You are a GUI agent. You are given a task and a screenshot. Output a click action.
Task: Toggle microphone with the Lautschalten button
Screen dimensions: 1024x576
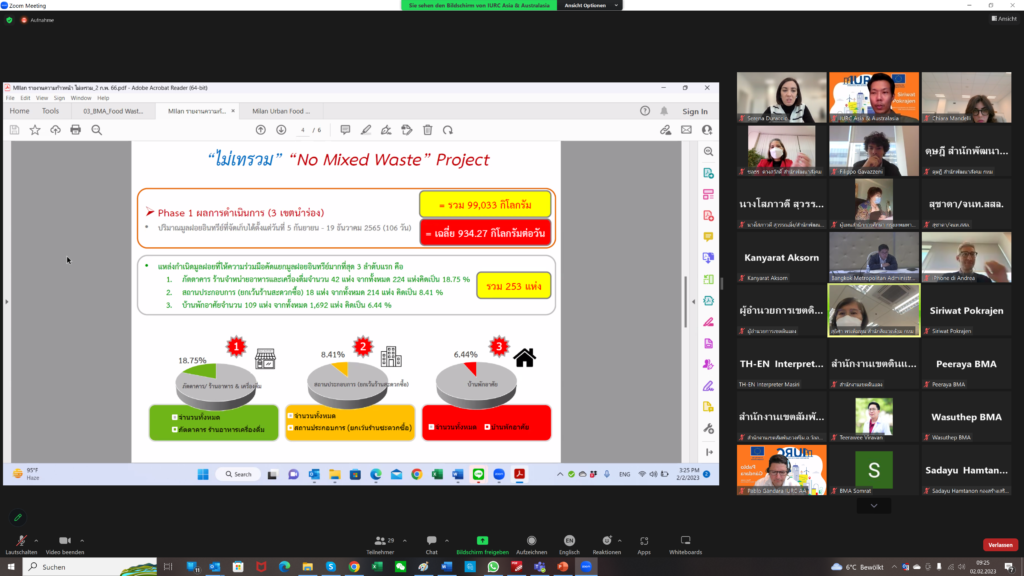point(21,544)
